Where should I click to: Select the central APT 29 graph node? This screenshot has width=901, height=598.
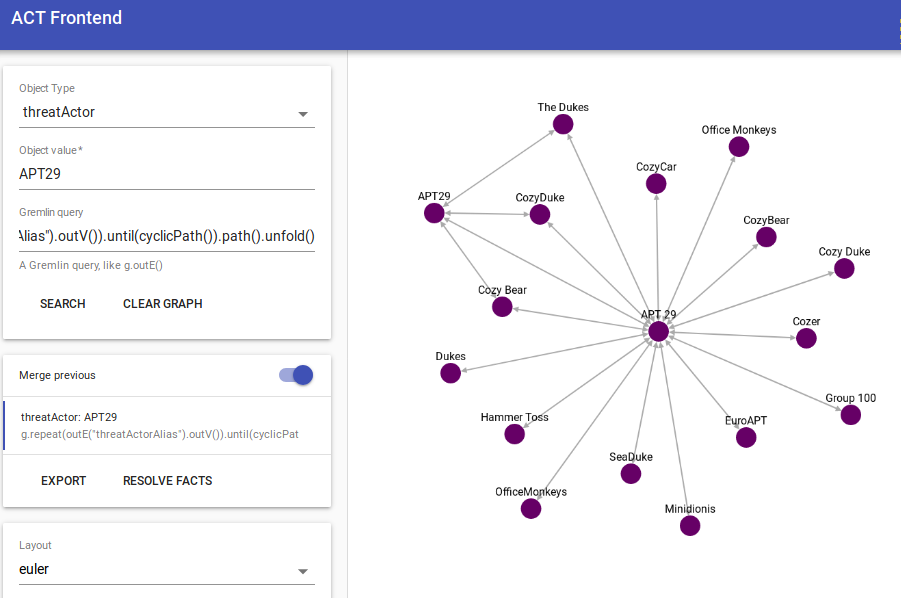658,331
